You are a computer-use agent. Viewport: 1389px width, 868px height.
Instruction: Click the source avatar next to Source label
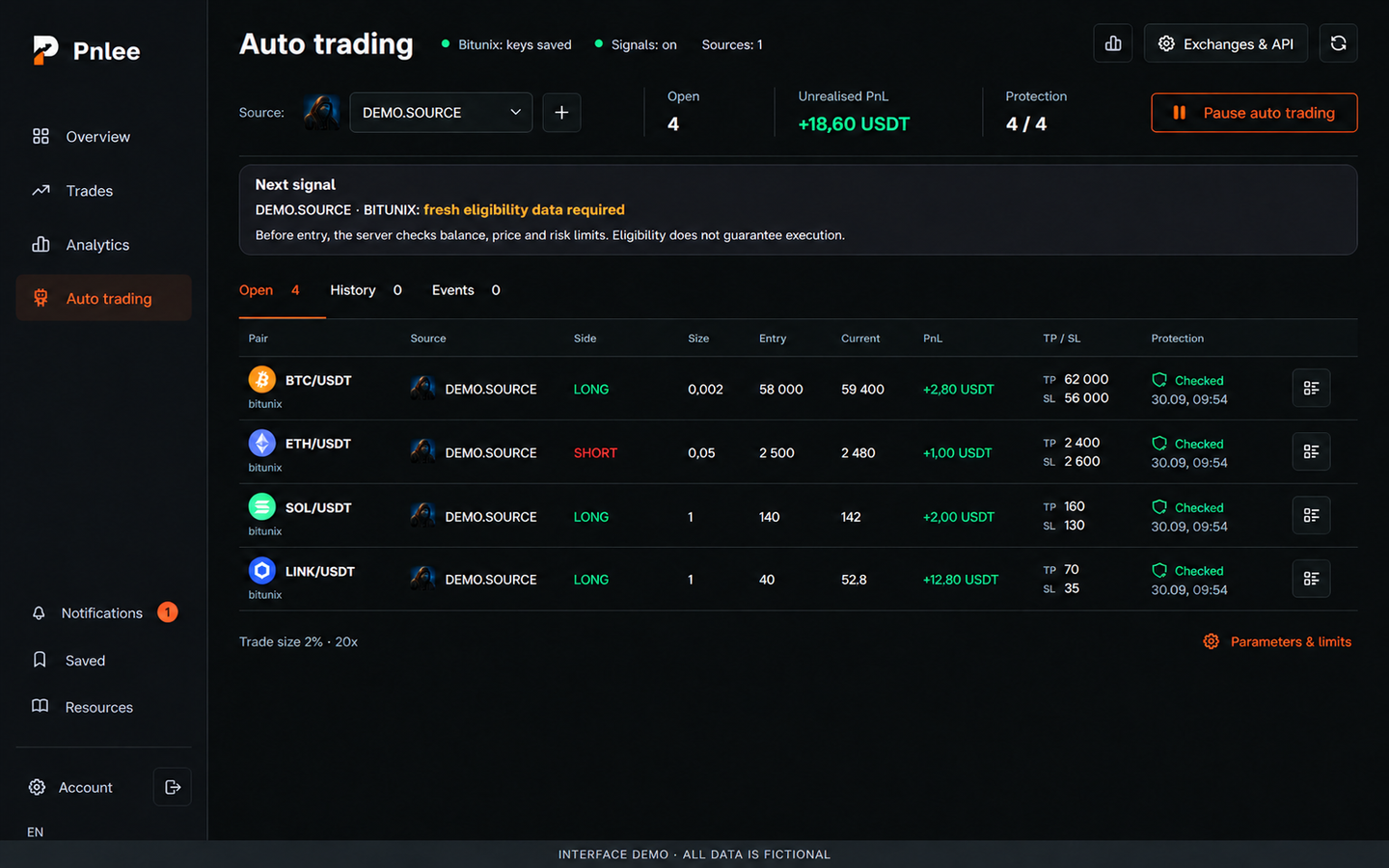click(321, 113)
